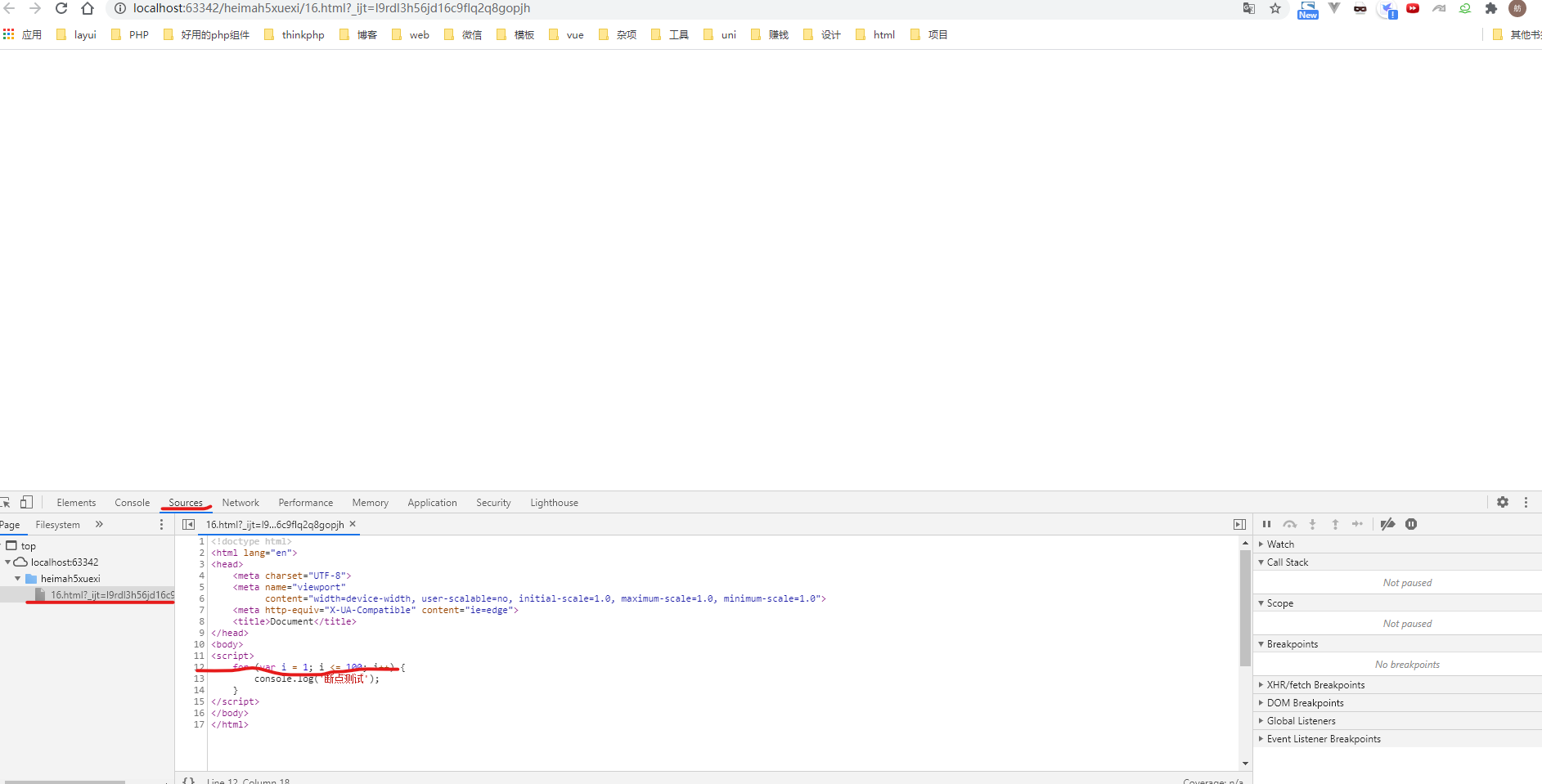Close the 16.html source file tab
The image size is (1542, 784).
click(x=353, y=524)
